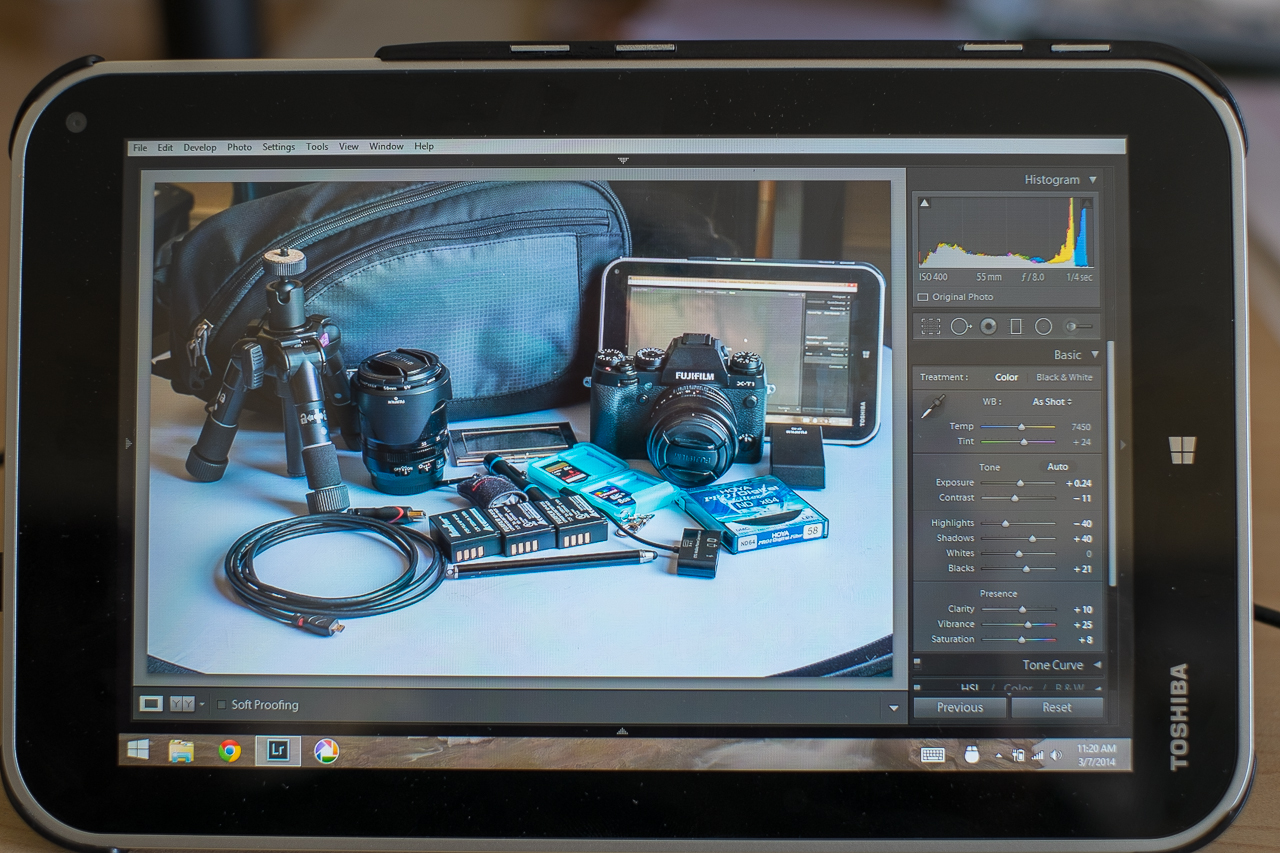Collapse the Histogram panel

pos(1093,180)
